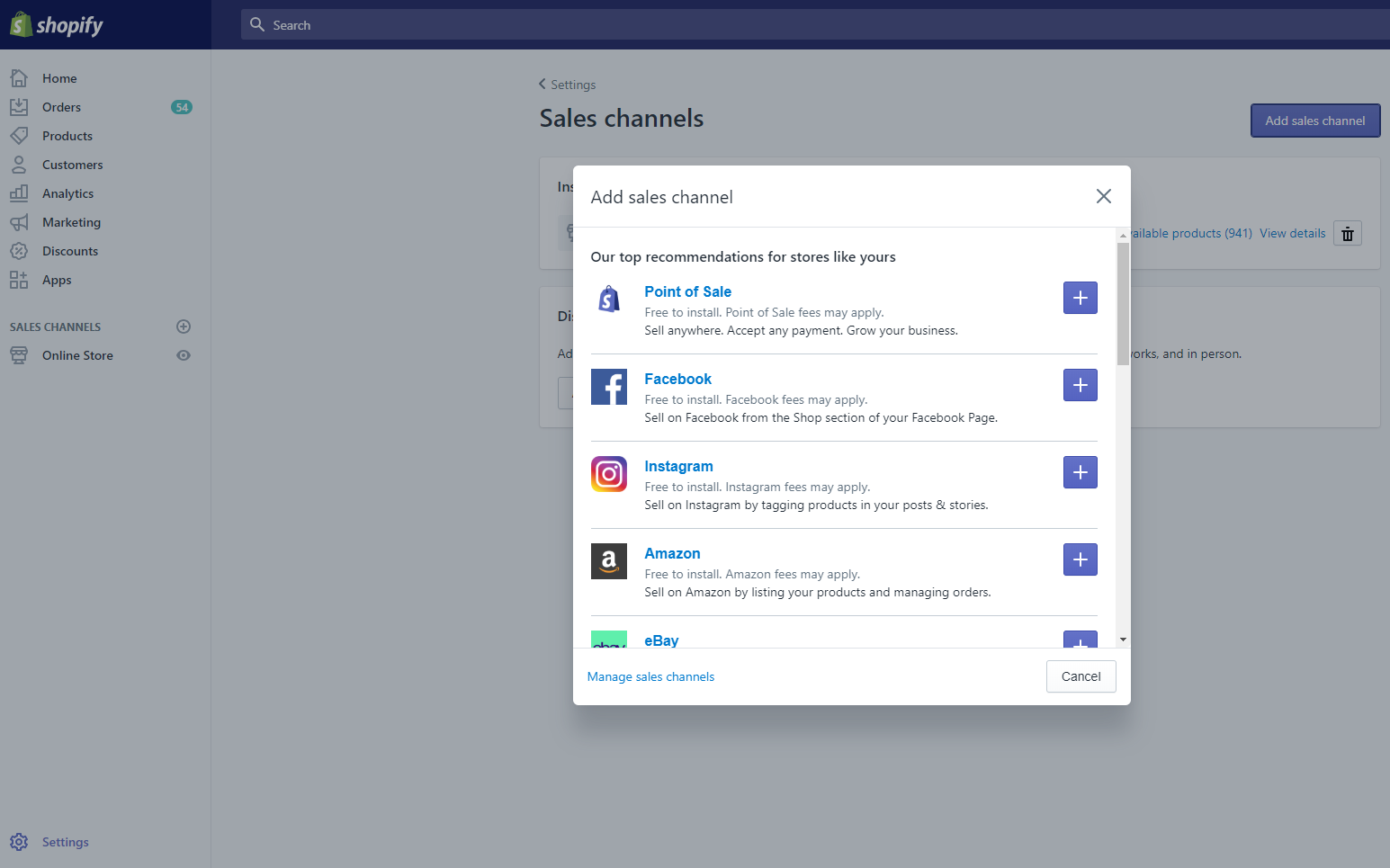This screenshot has width=1390, height=868.
Task: Add the eBay sales channel
Action: (x=1081, y=640)
